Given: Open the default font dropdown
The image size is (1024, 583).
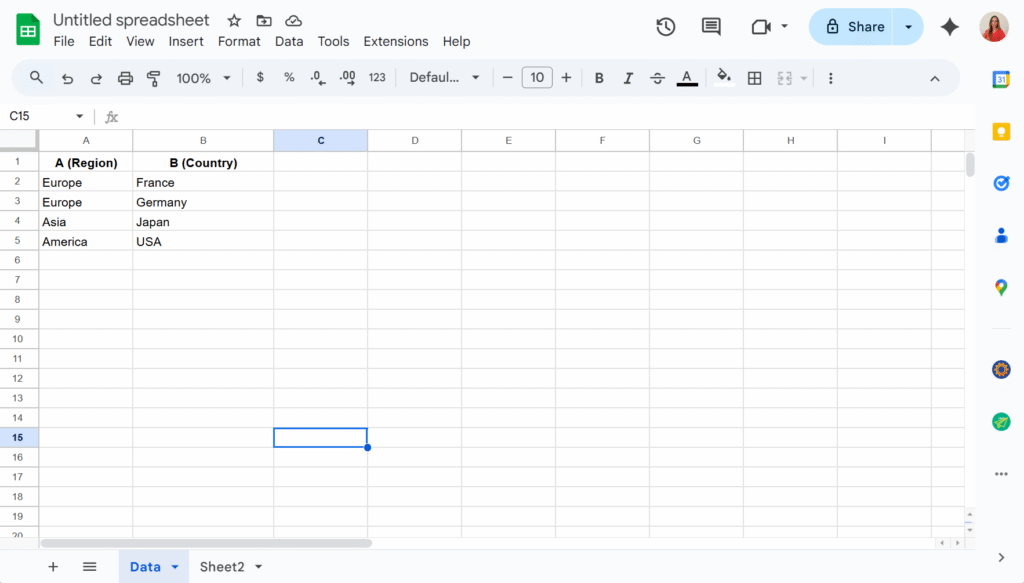Looking at the screenshot, I should [x=445, y=78].
